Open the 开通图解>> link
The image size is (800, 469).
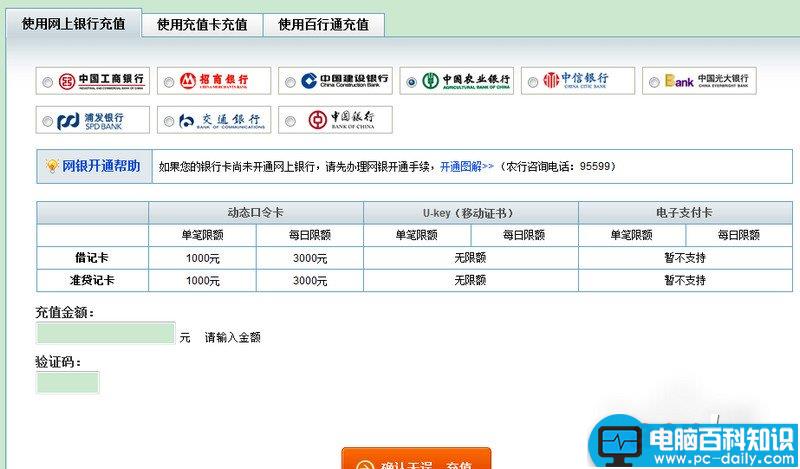[467, 166]
